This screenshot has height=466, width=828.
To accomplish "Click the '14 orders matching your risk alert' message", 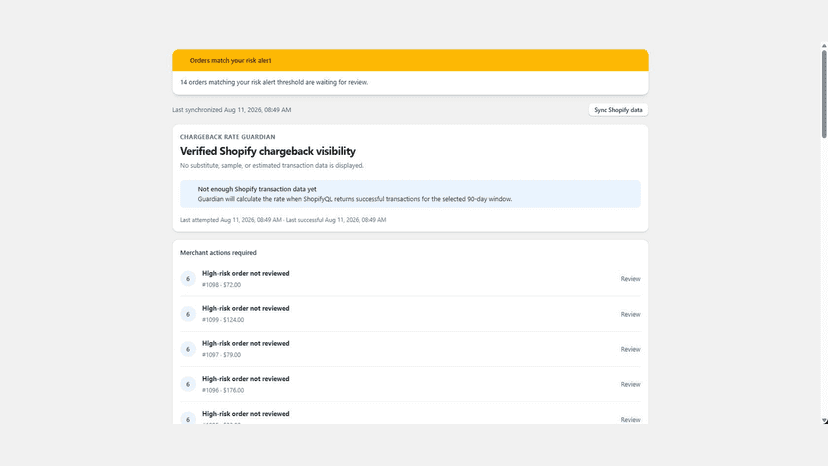I will 274,82.
